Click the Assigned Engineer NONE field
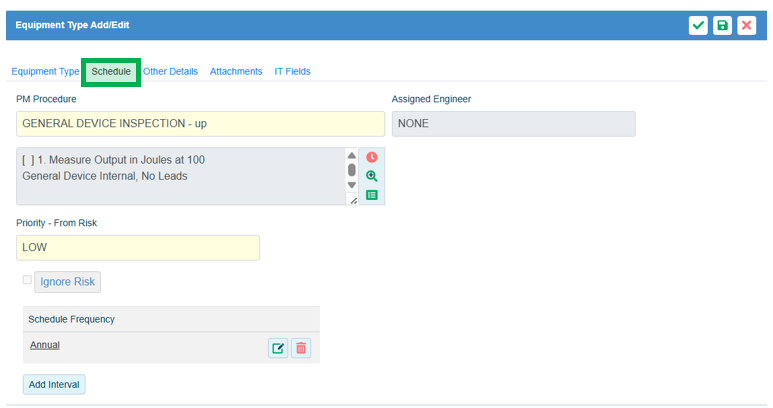The image size is (773, 408). 513,124
